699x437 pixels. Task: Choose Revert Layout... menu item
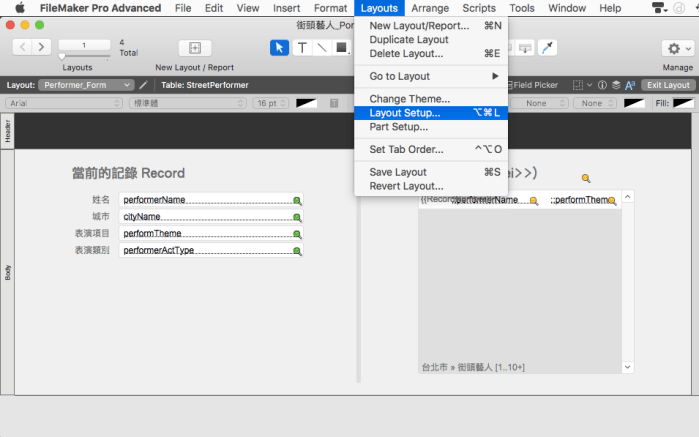(x=431, y=186)
